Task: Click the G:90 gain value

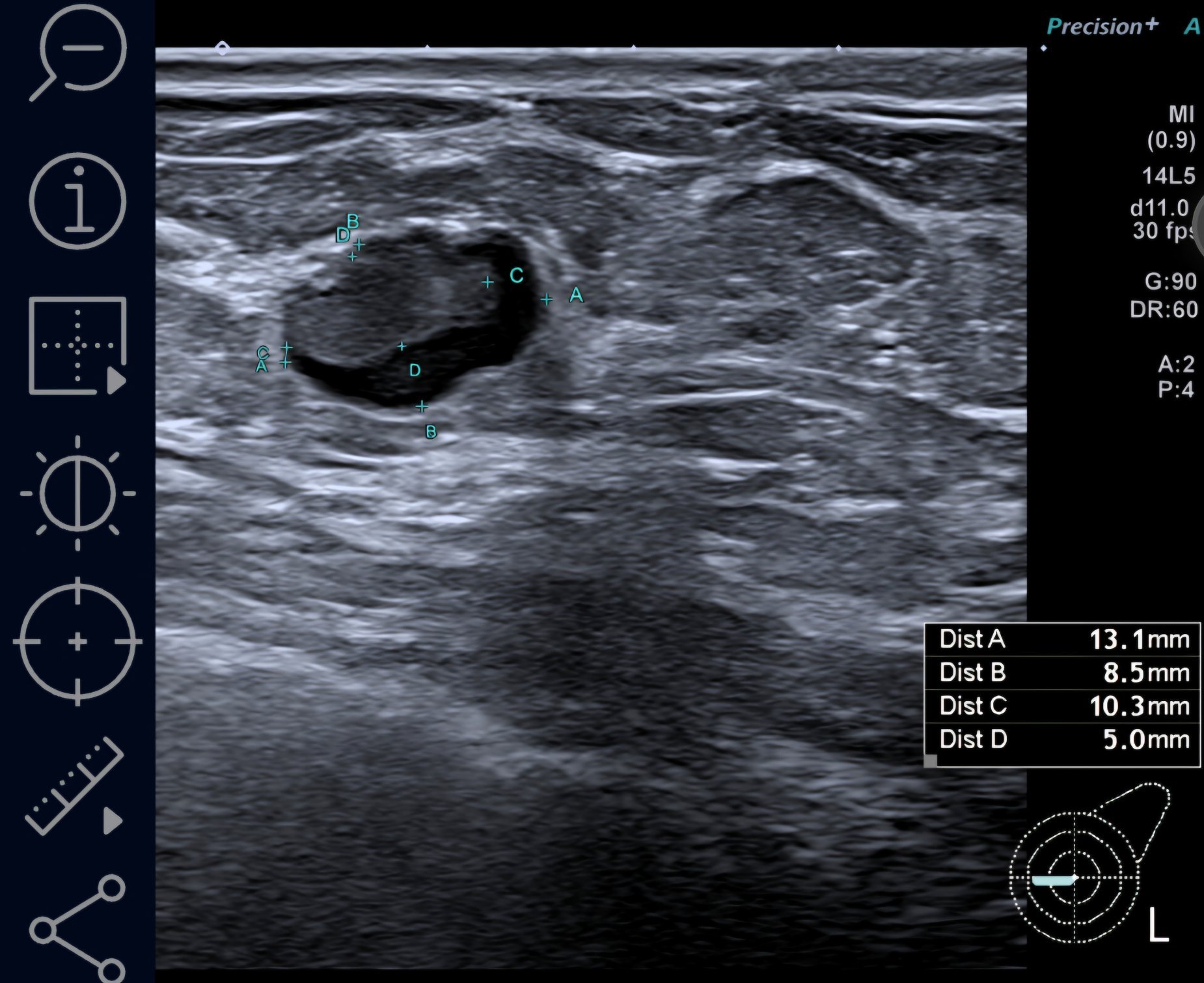Action: click(1171, 281)
